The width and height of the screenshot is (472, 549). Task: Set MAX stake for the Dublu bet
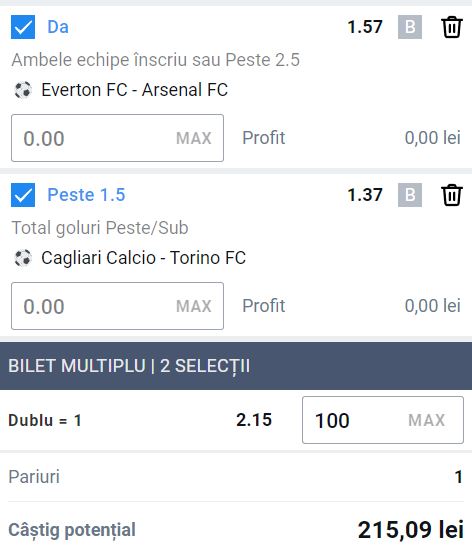click(426, 420)
